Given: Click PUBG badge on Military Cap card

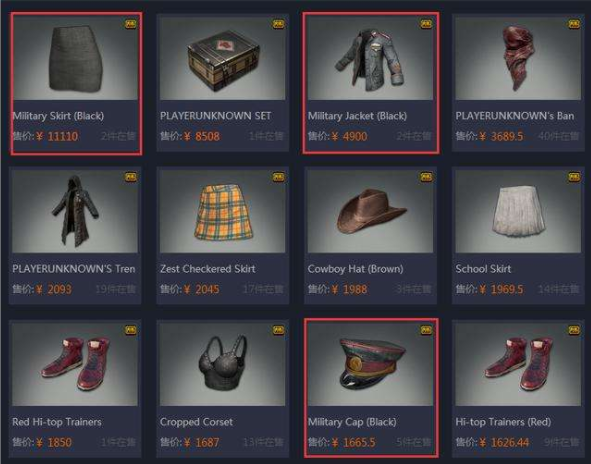Looking at the screenshot, I should point(426,330).
